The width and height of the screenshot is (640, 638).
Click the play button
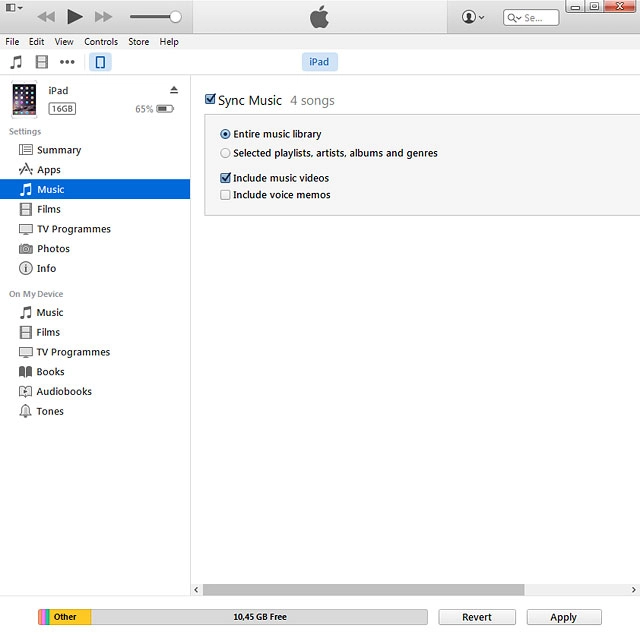75,17
